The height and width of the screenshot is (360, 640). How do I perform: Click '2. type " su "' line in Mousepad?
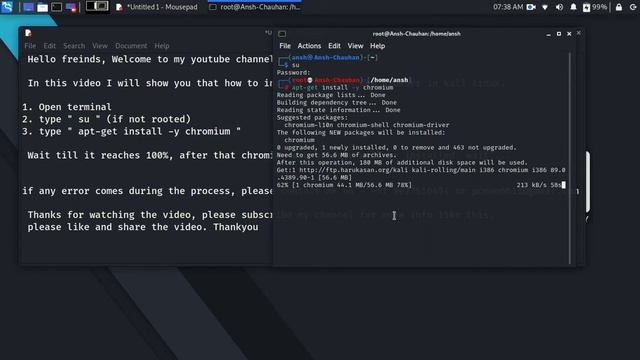(x=106, y=119)
